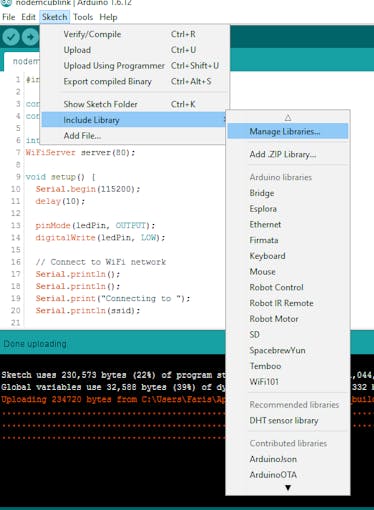Include the Robot Control library

click(288, 287)
